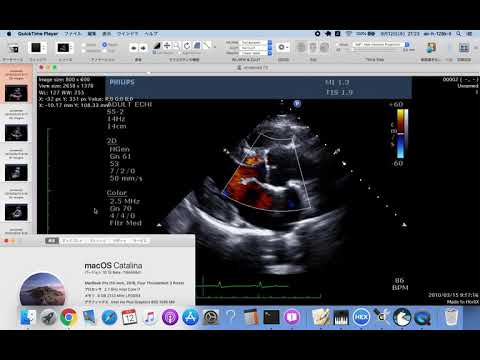The width and height of the screenshot is (480, 360).
Task: Open Safari from the Dock
Action: 109,317
